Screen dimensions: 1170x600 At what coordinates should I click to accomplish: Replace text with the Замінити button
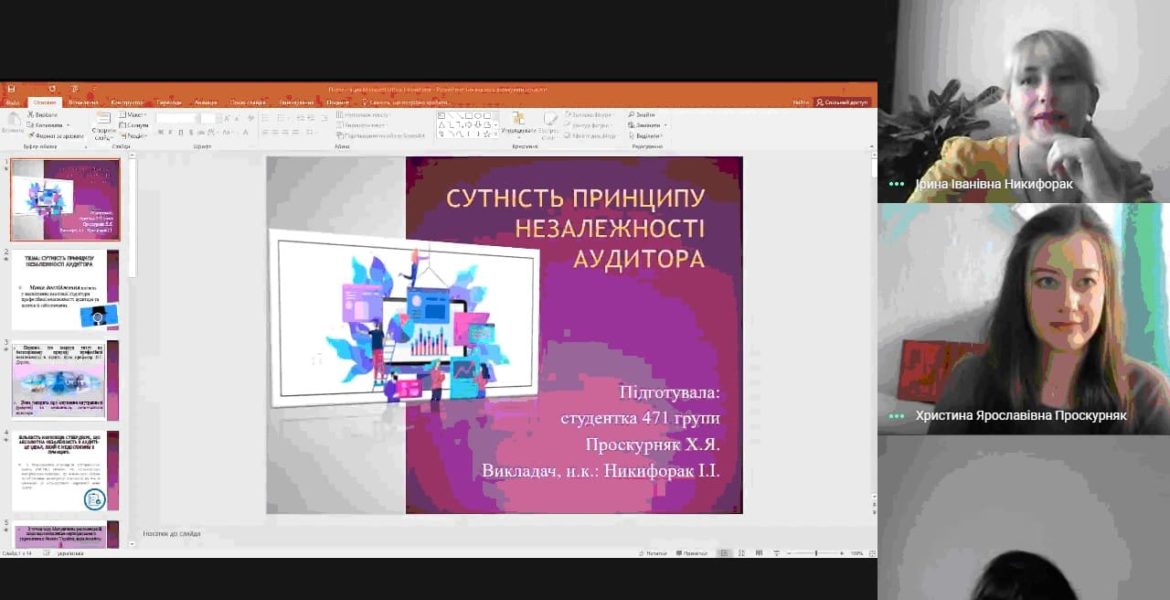coord(645,125)
